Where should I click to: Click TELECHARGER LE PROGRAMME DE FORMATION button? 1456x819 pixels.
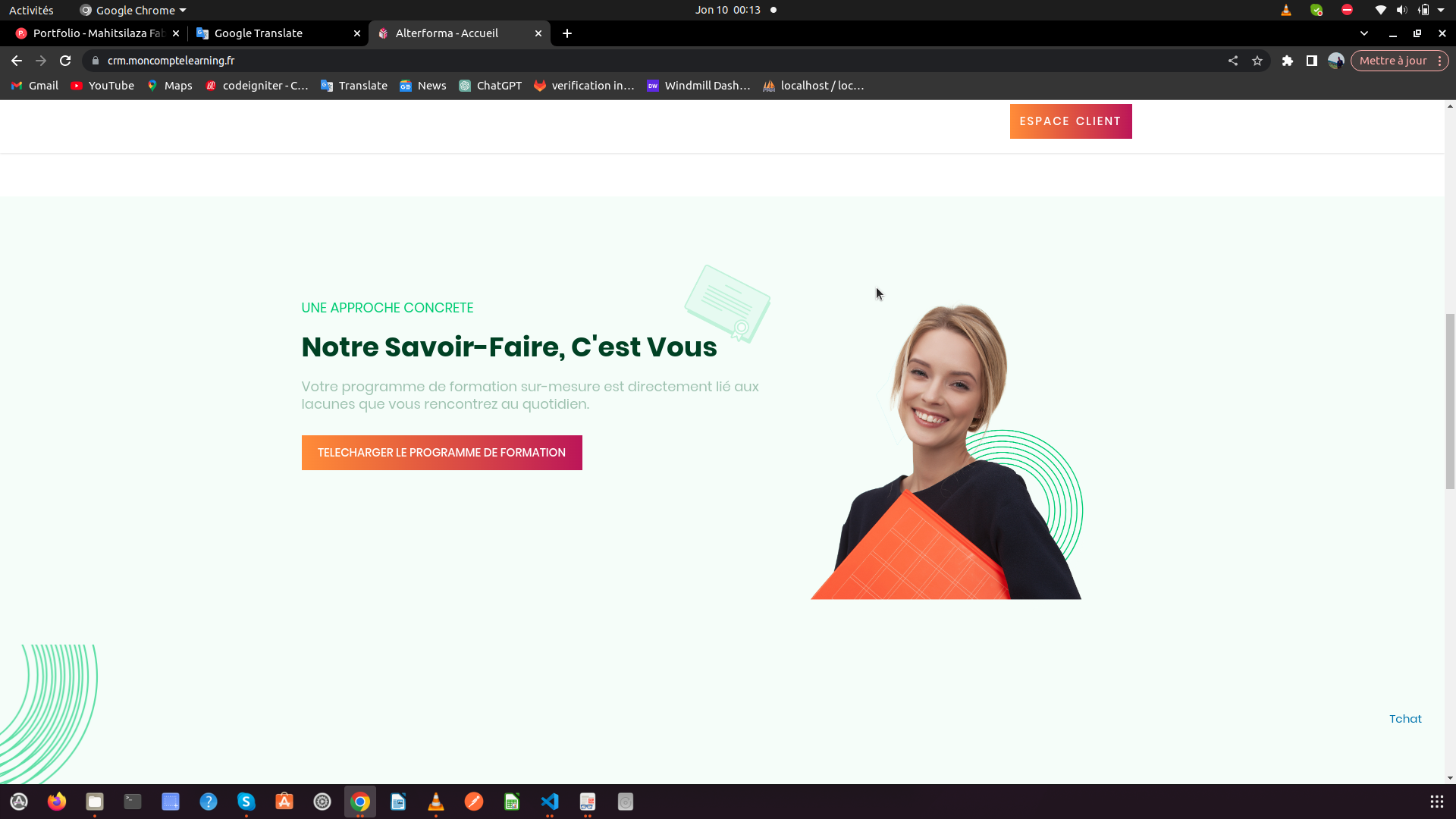(x=442, y=453)
